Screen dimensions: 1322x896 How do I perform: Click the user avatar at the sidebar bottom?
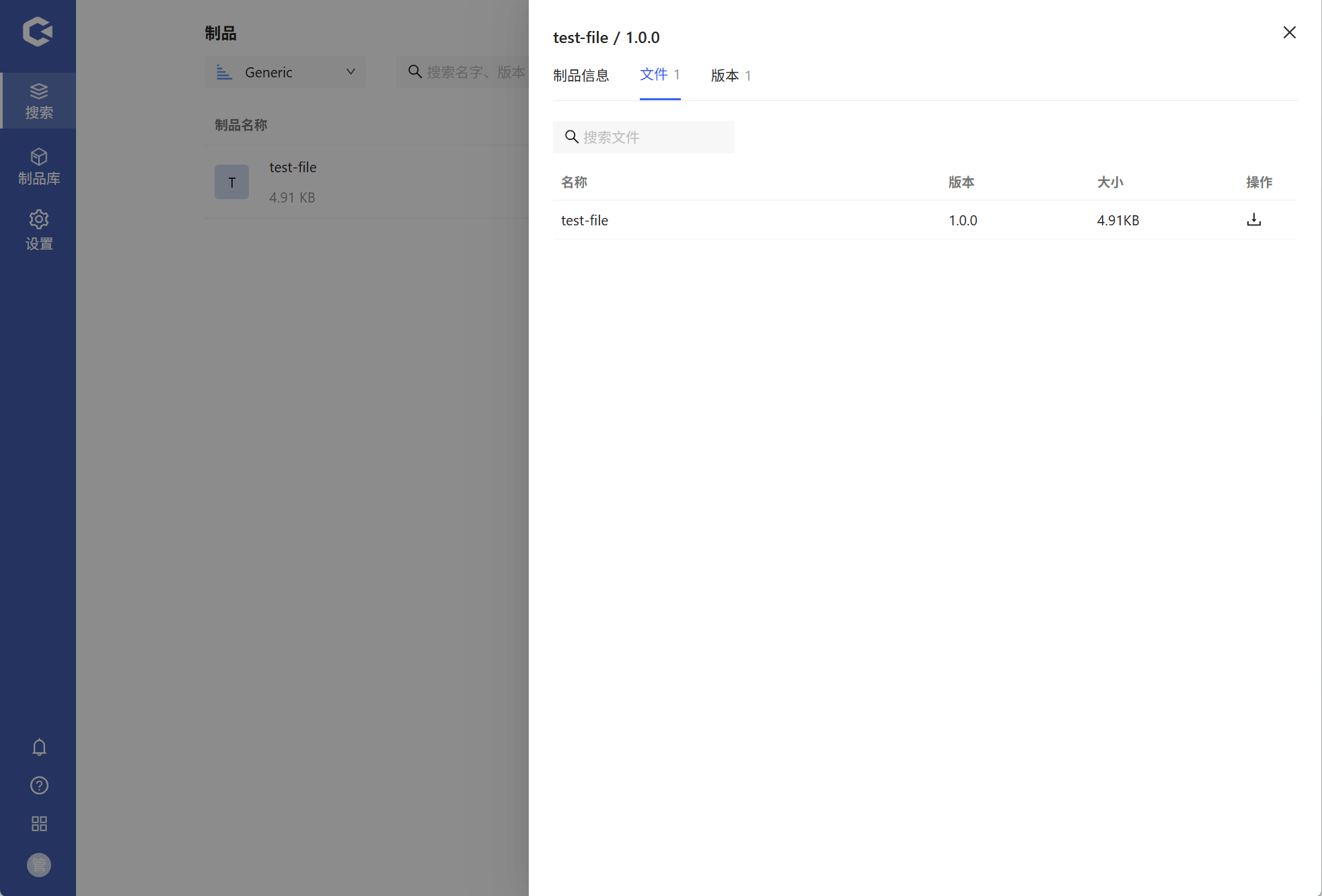pyautogui.click(x=39, y=865)
